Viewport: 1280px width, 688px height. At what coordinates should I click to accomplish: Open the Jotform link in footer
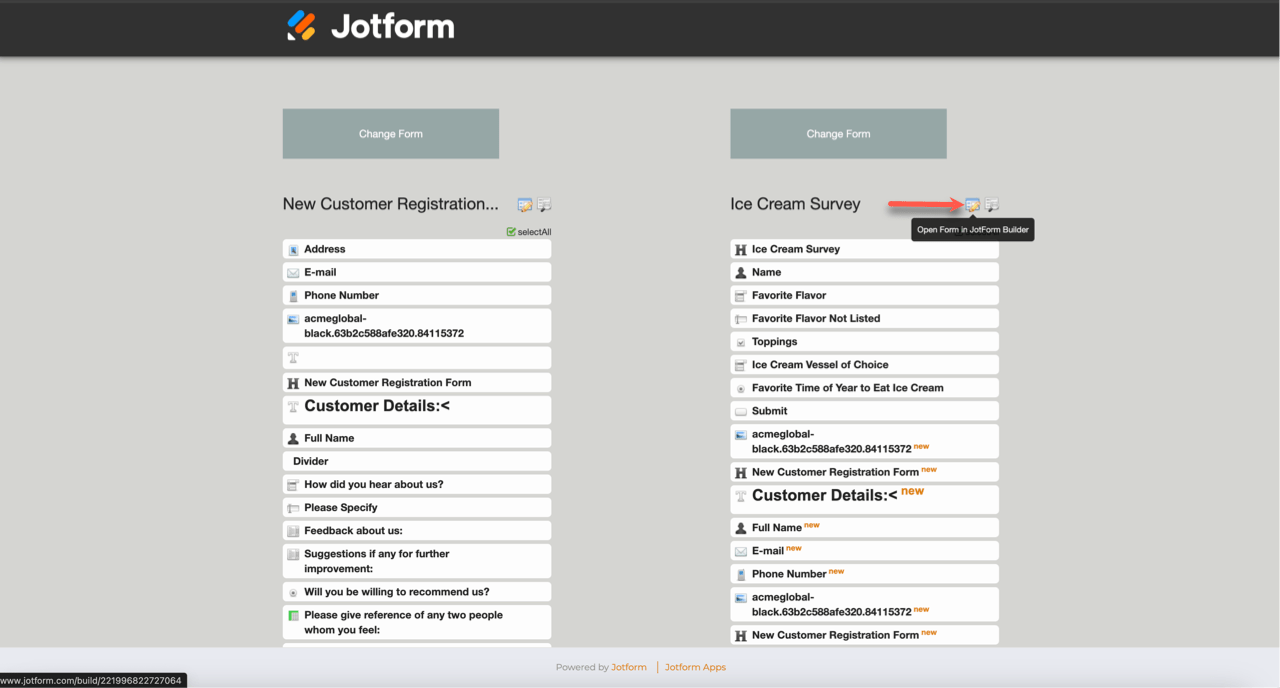click(x=629, y=667)
